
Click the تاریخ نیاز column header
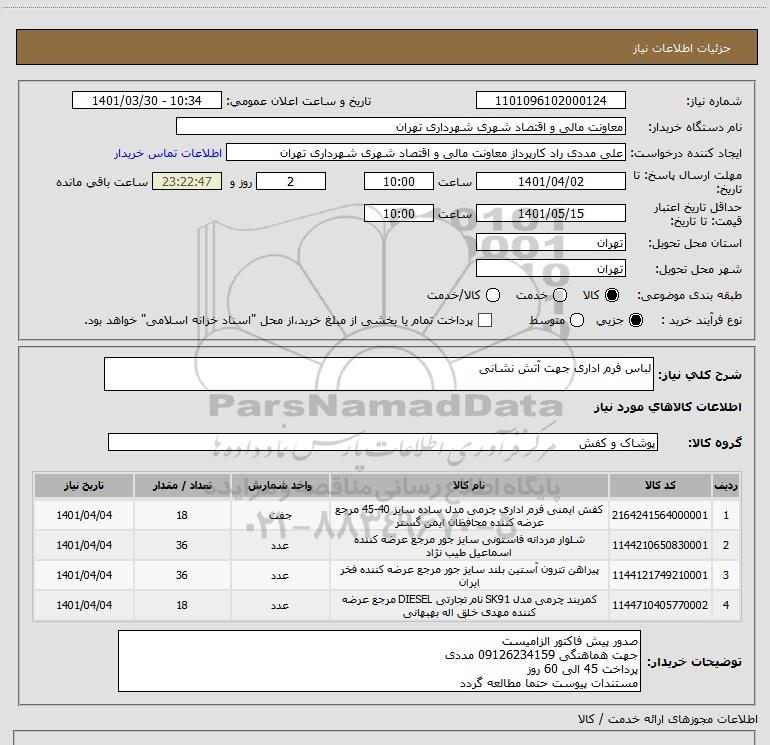point(84,486)
